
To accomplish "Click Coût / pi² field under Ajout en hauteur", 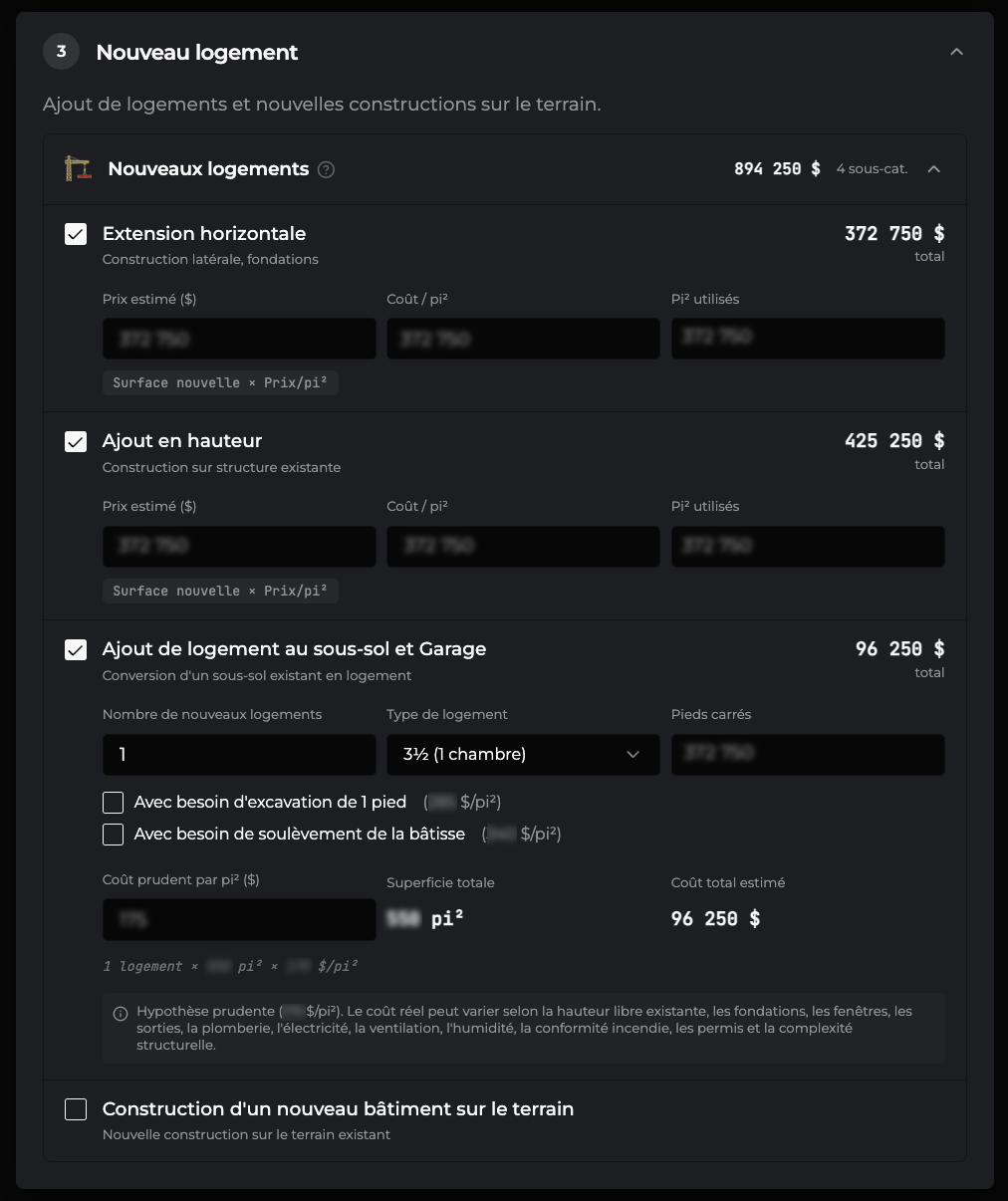I will tap(523, 547).
